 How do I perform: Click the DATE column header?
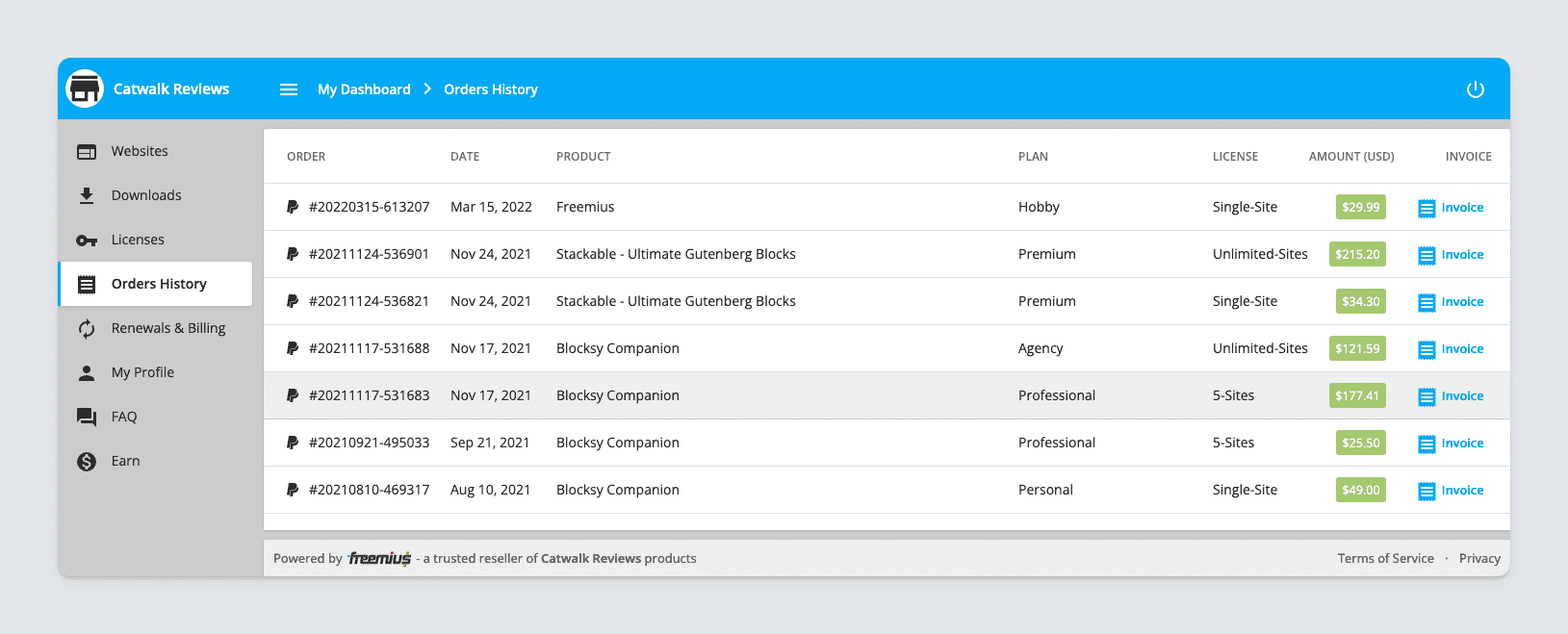coord(465,156)
